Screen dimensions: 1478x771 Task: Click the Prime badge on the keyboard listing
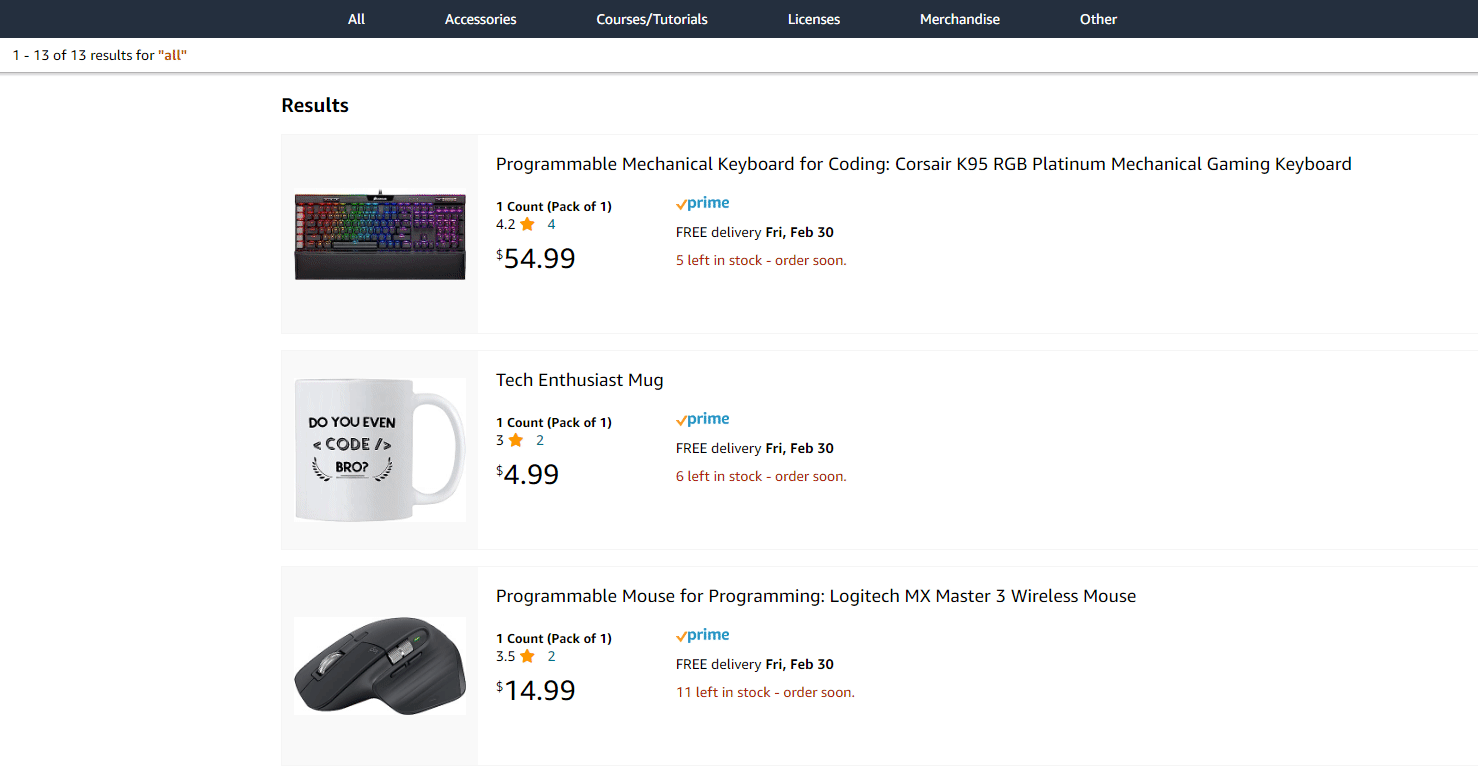click(703, 203)
